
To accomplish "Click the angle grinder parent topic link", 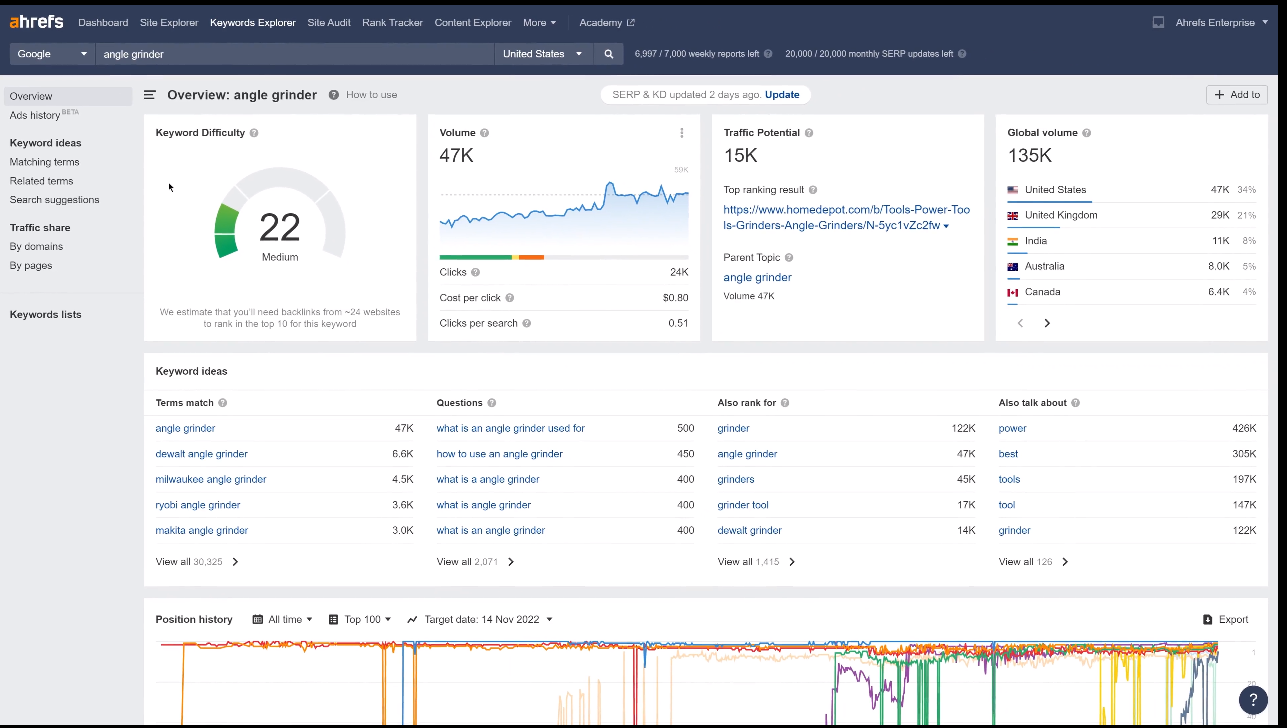I will pyautogui.click(x=757, y=277).
